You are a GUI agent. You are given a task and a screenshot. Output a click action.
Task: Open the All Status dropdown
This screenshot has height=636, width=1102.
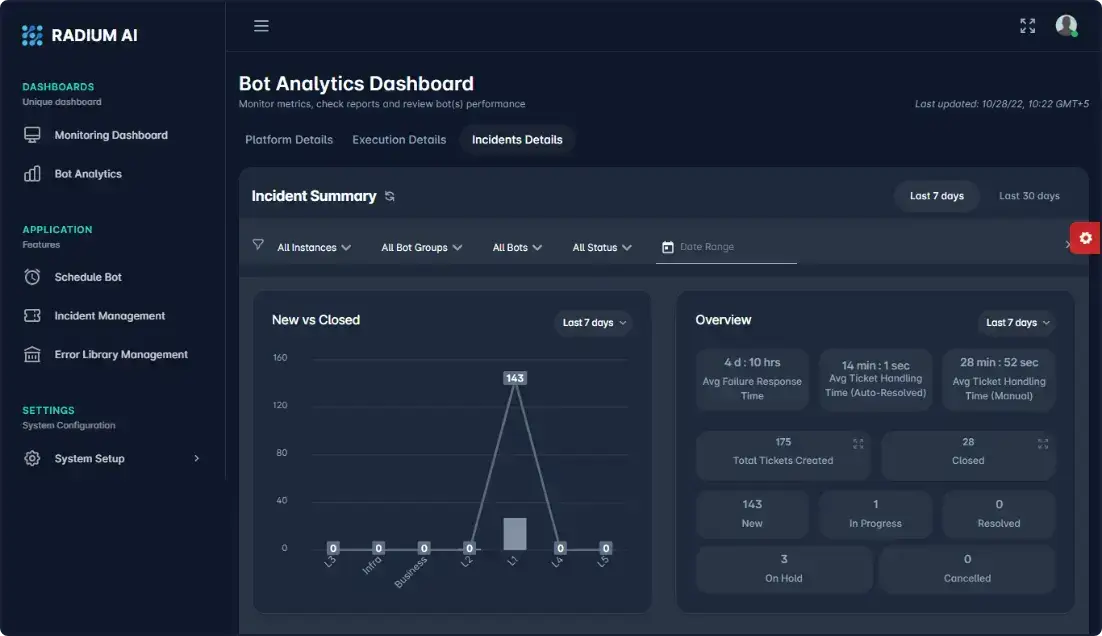click(x=602, y=247)
